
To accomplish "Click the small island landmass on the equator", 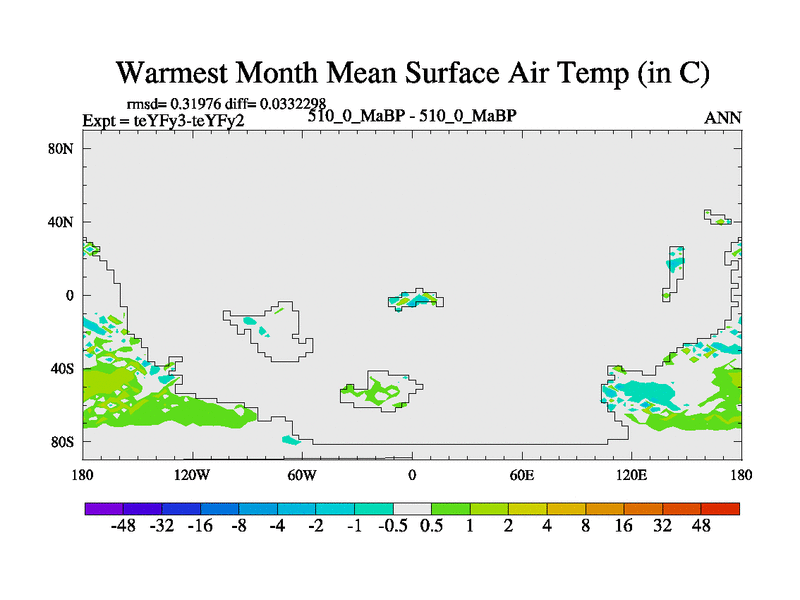I will [x=417, y=299].
